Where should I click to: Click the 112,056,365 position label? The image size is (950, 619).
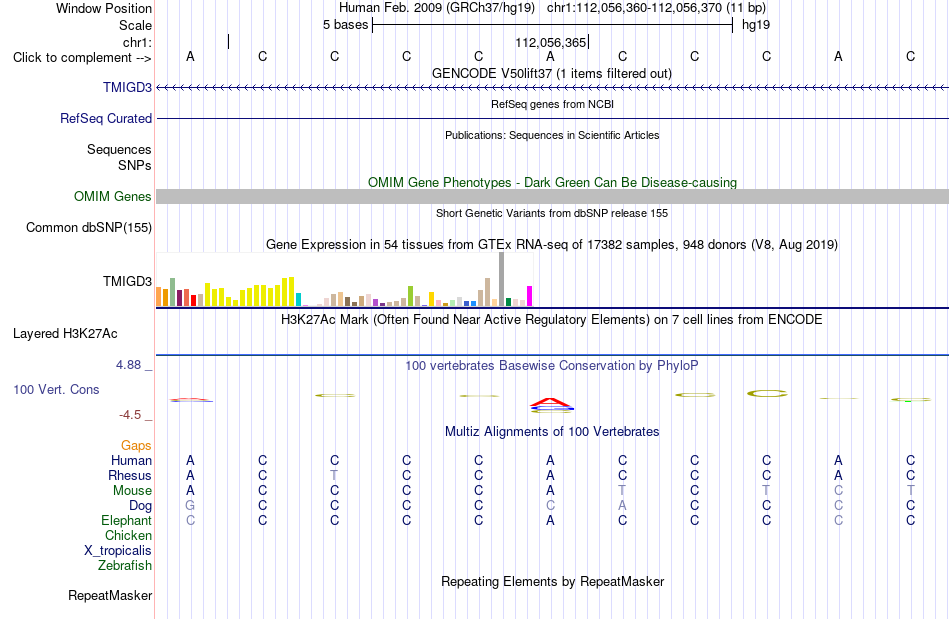551,42
